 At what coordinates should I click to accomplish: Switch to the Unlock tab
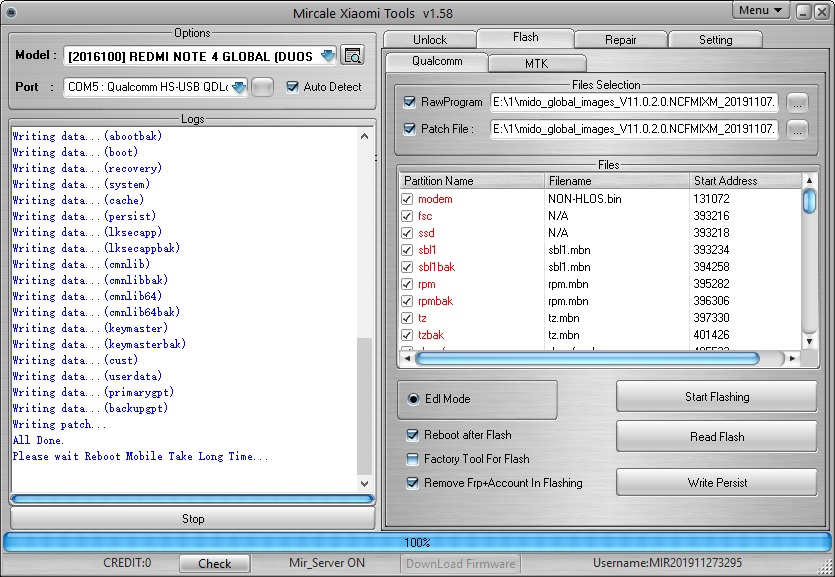[x=430, y=40]
